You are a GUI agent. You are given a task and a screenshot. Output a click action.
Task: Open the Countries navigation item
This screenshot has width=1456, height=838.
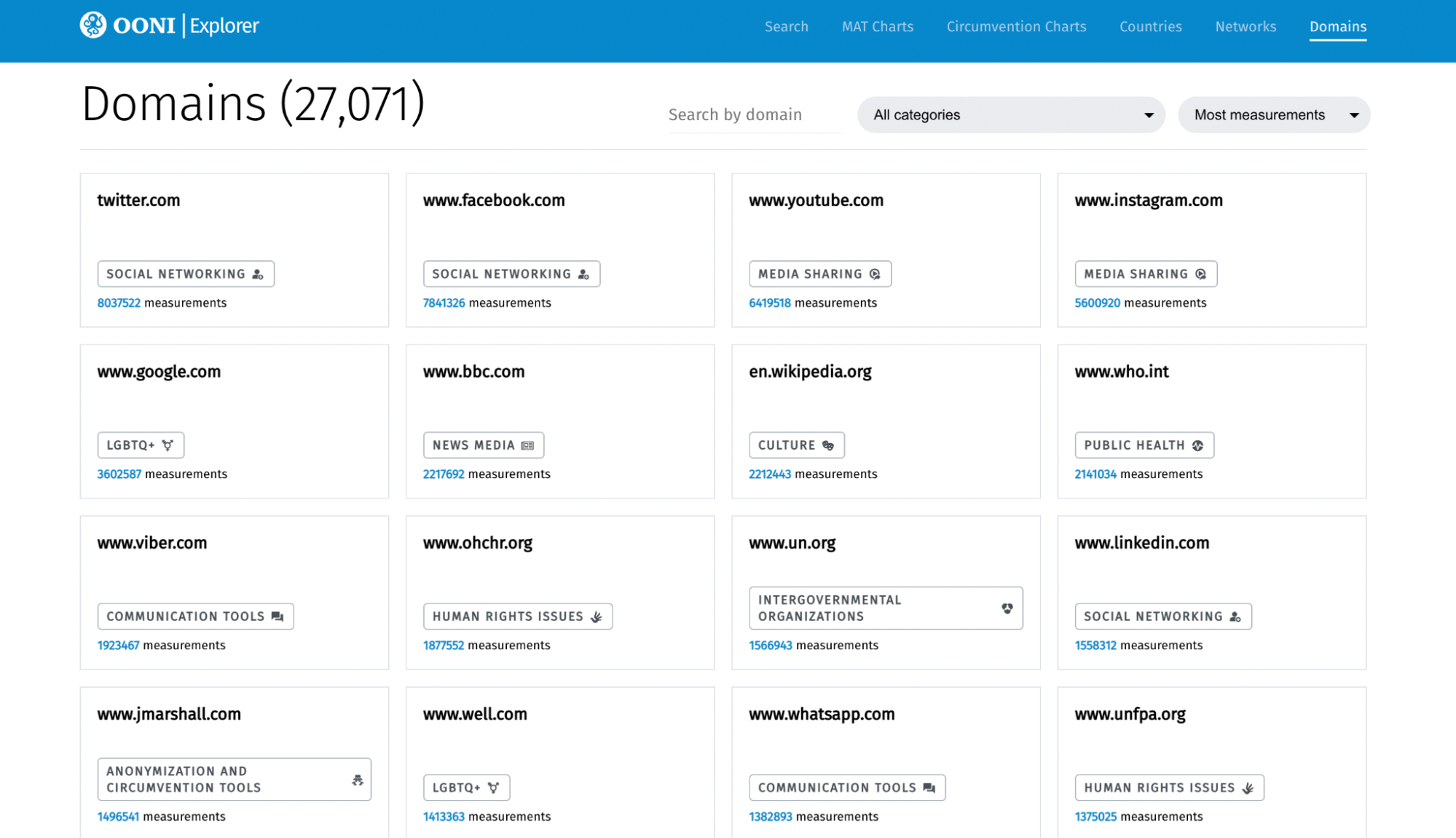pyautogui.click(x=1150, y=27)
